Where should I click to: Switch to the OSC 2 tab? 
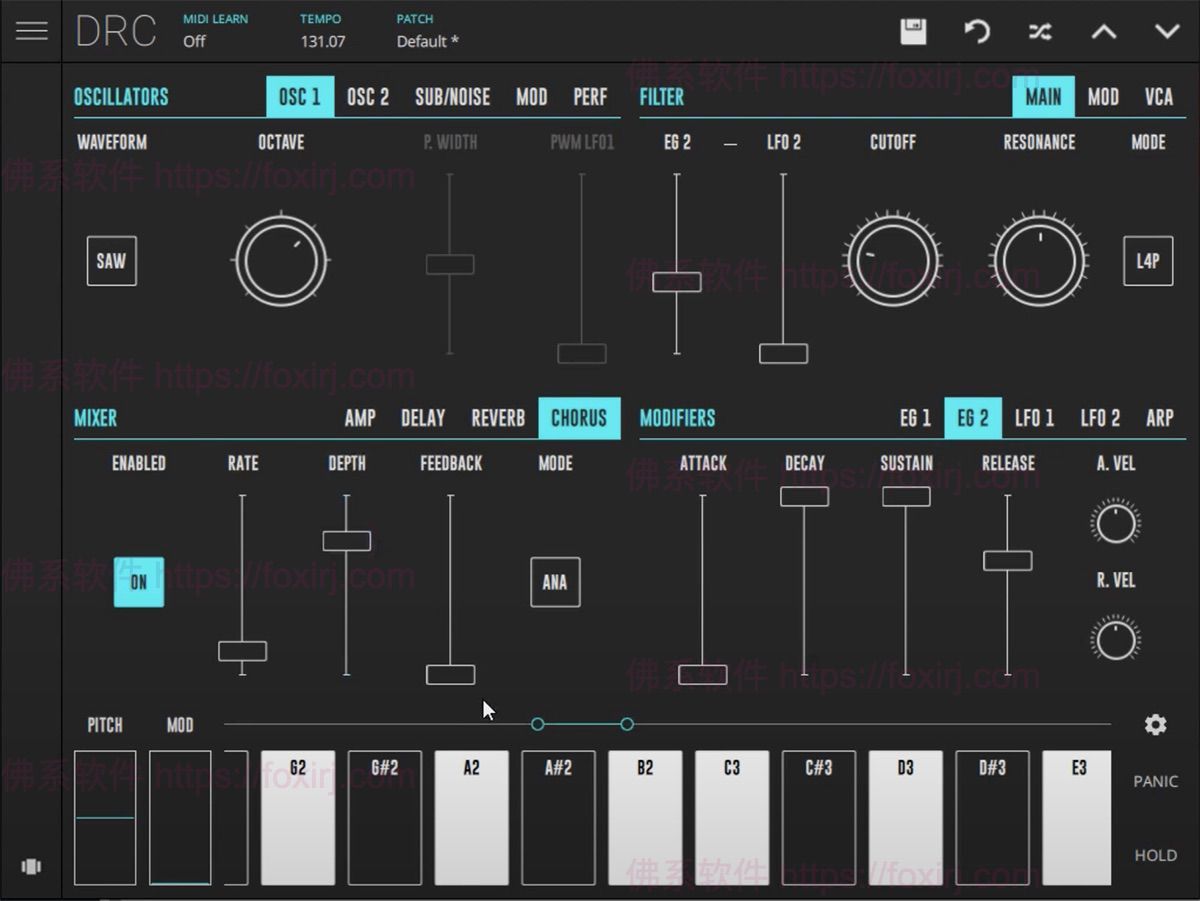click(x=368, y=97)
